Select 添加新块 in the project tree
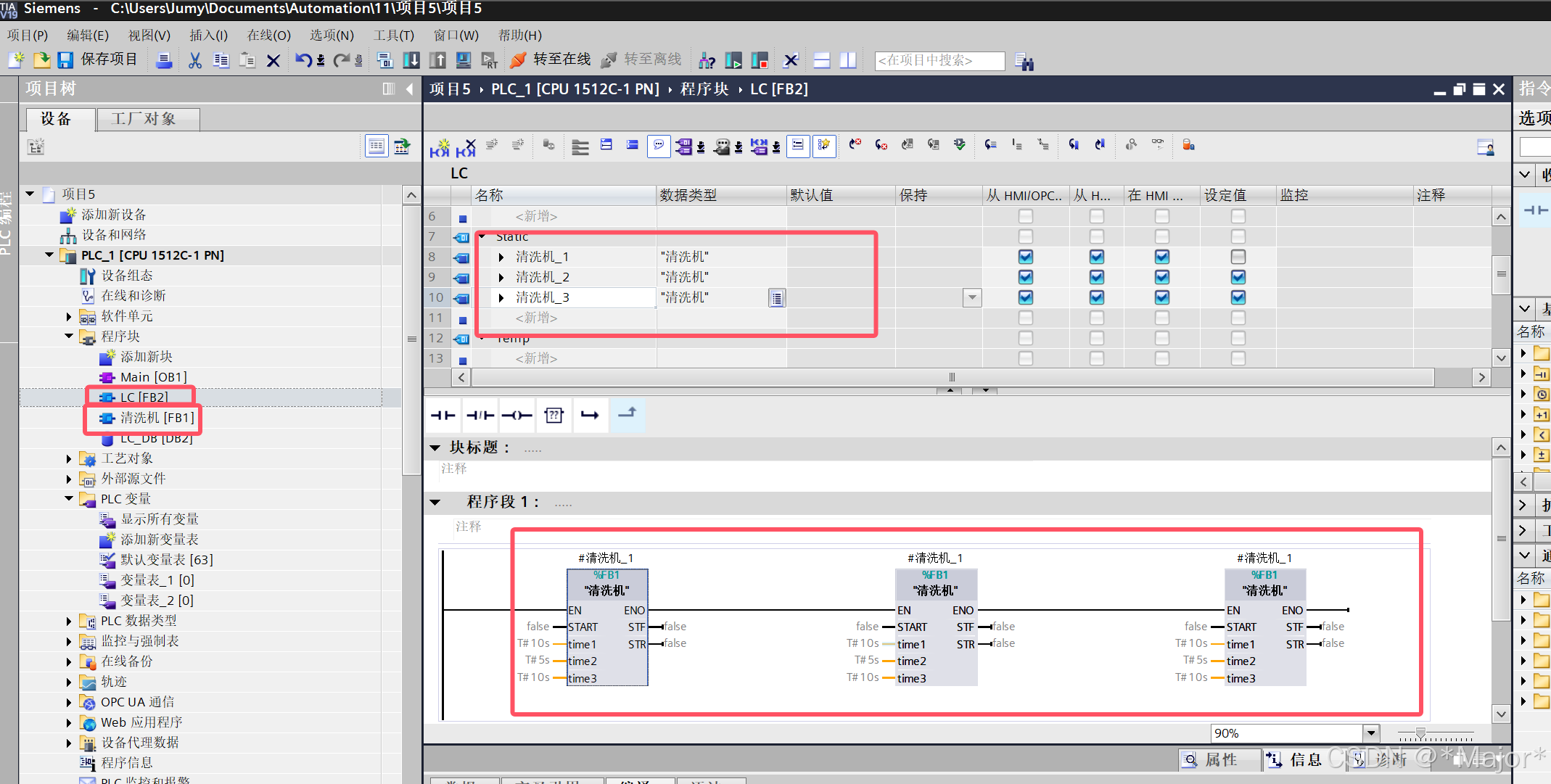The width and height of the screenshot is (1551, 784). click(146, 356)
